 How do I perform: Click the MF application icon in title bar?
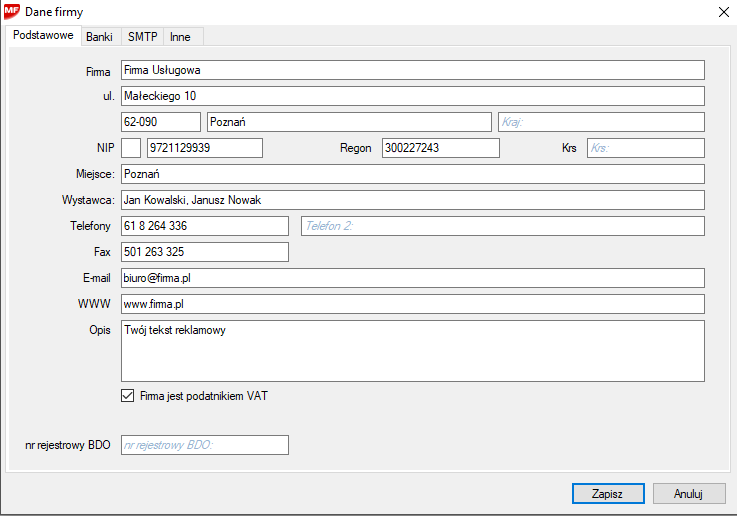12,12
